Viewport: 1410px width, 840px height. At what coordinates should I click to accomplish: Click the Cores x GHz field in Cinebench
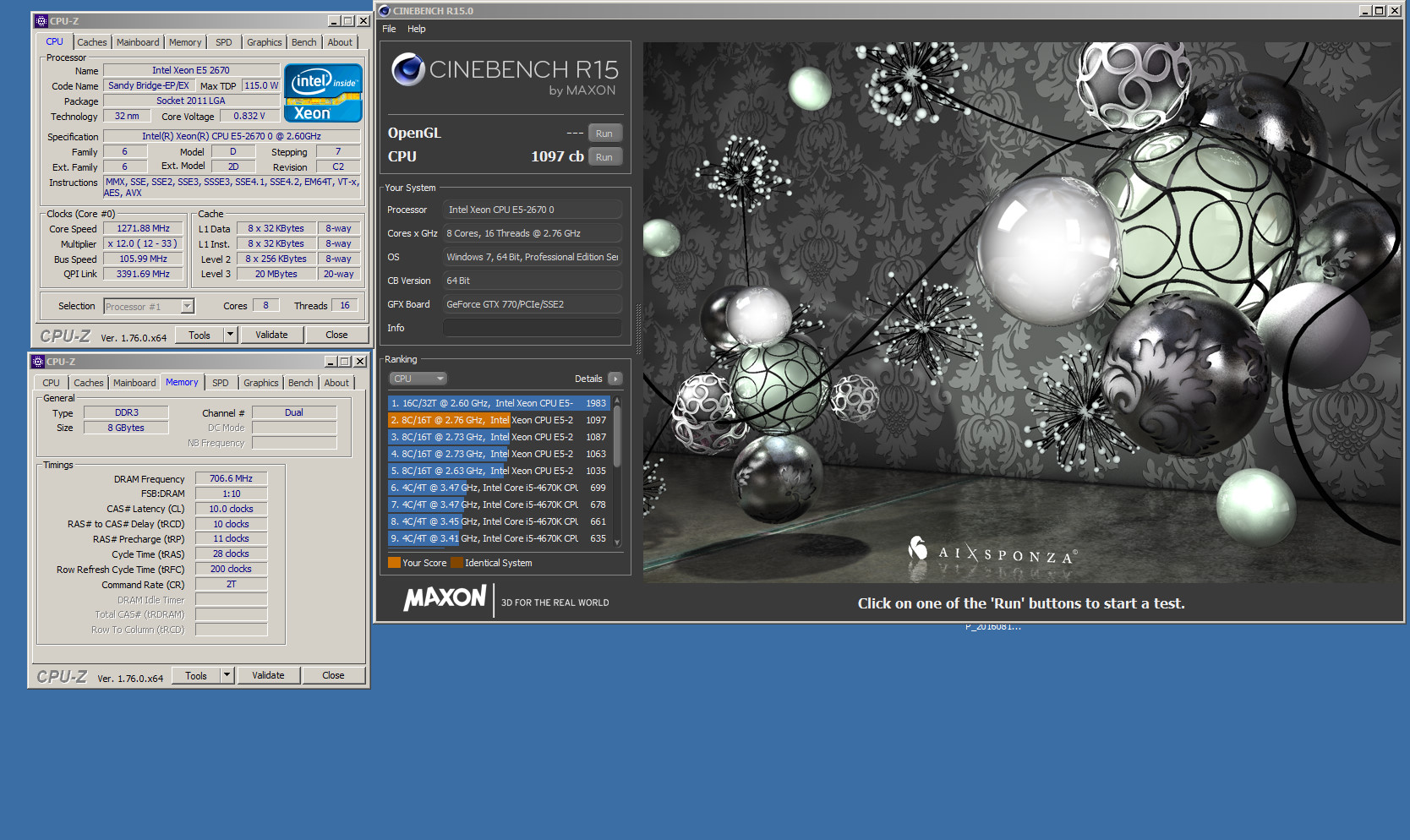click(x=533, y=233)
